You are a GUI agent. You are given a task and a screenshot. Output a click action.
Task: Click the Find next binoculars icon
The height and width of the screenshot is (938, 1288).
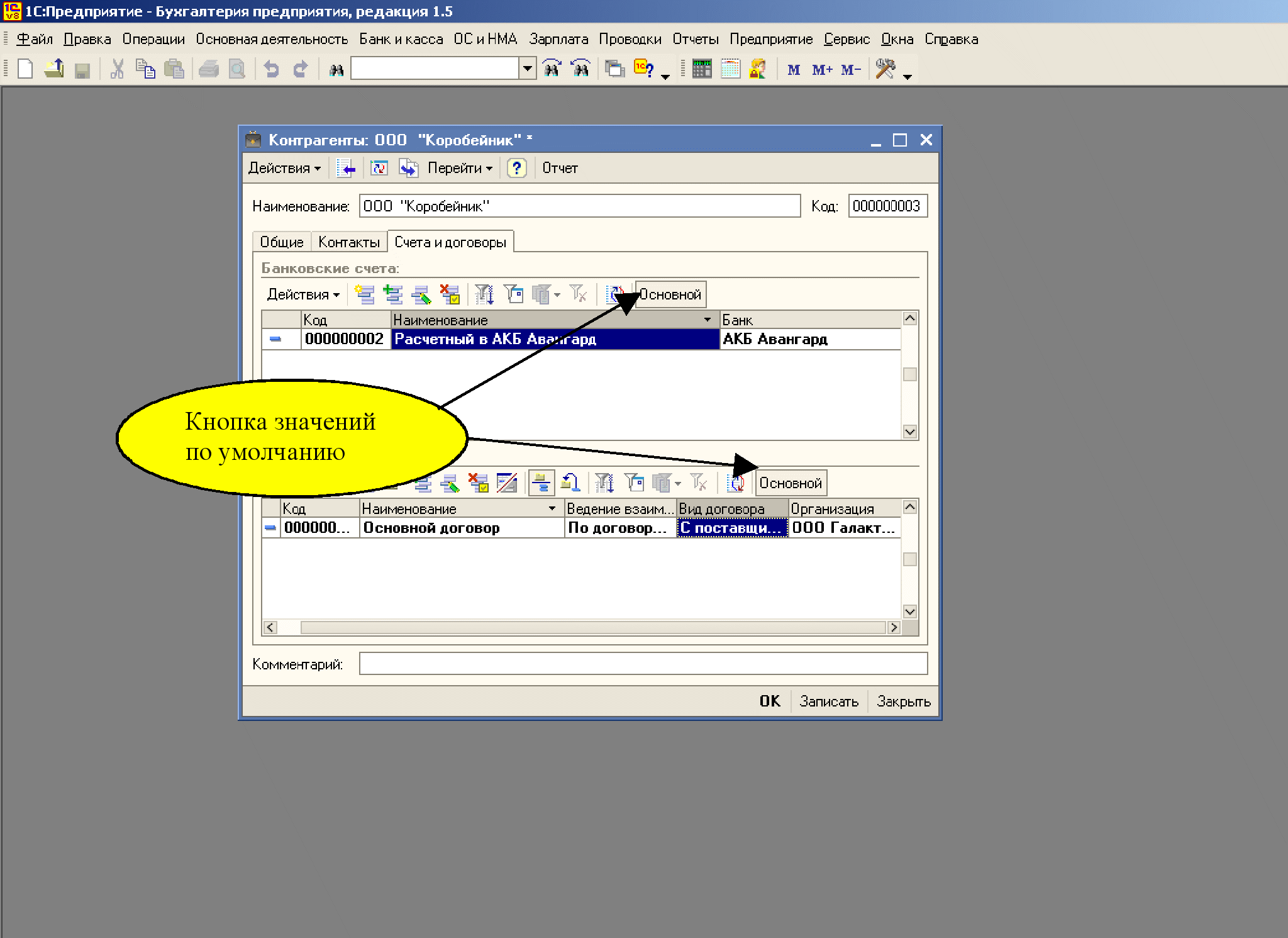pyautogui.click(x=552, y=69)
